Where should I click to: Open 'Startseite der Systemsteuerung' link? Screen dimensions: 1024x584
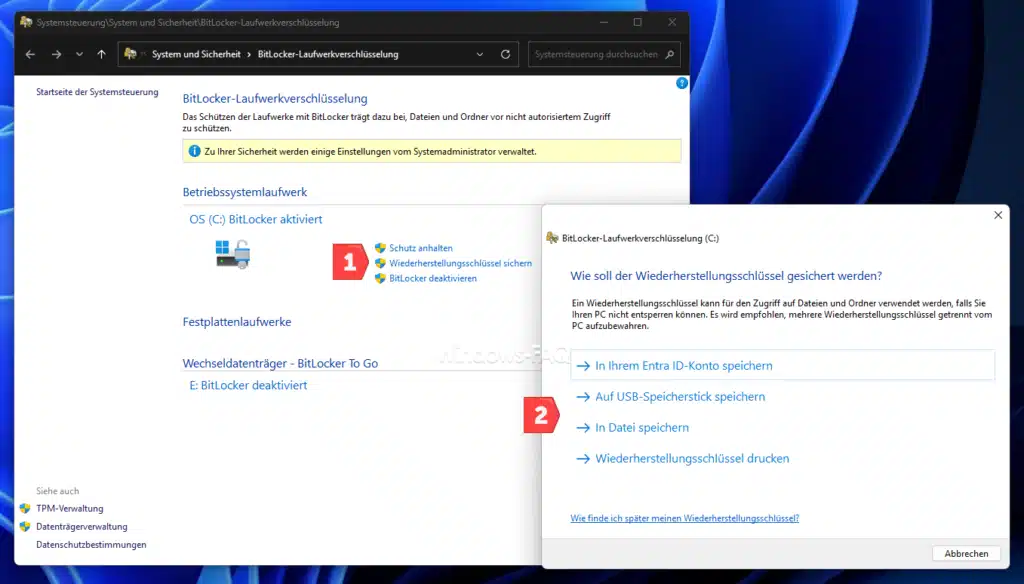[x=97, y=92]
